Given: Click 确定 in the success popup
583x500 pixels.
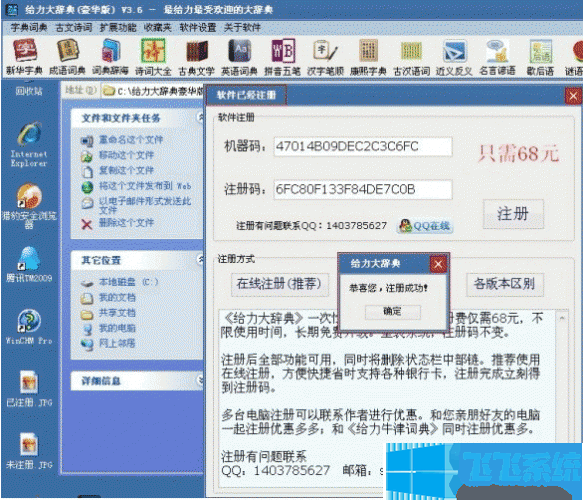Looking at the screenshot, I should tap(392, 312).
